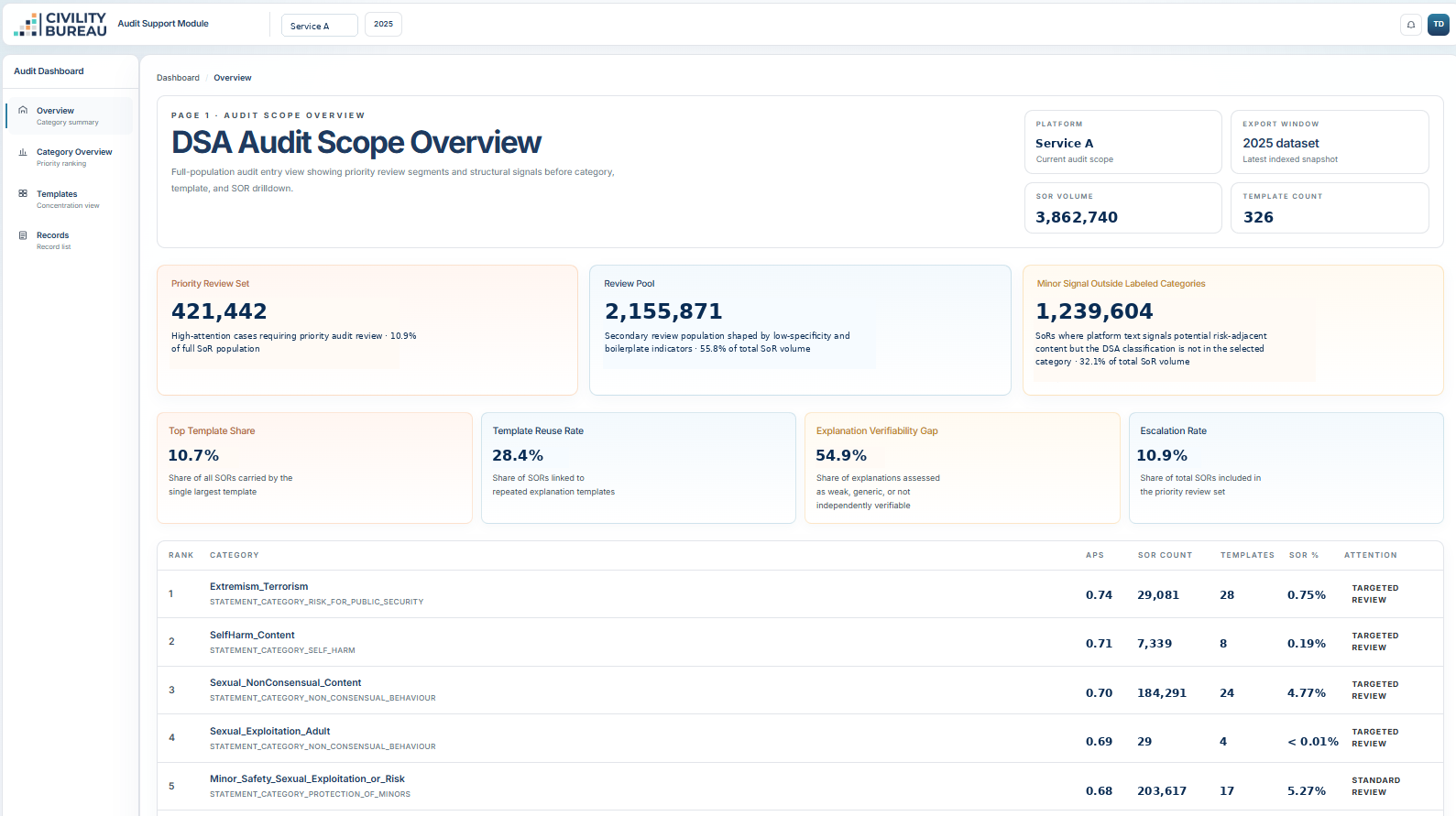Click APS value 0.74
This screenshot has width=1456, height=816.
point(1099,595)
